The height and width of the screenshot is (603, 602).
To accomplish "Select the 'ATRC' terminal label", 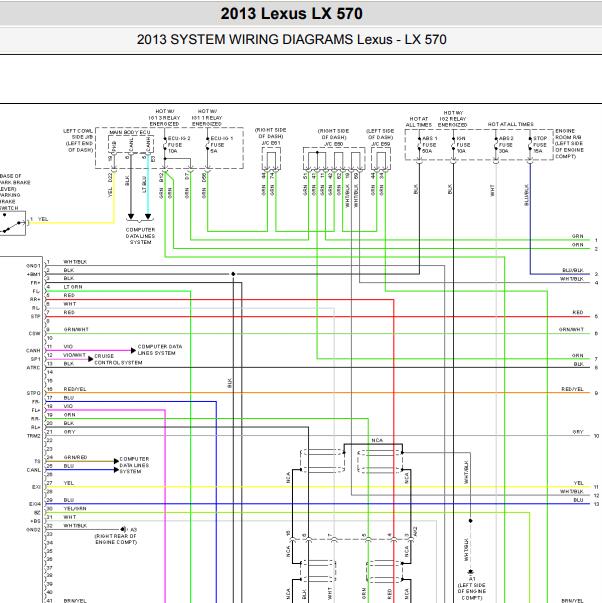I will (33, 368).
